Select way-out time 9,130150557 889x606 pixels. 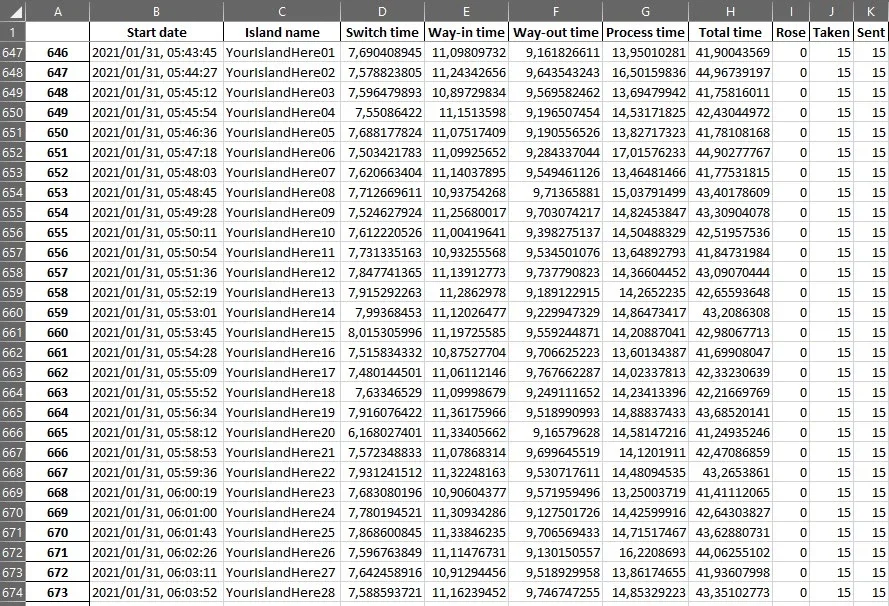pos(555,552)
